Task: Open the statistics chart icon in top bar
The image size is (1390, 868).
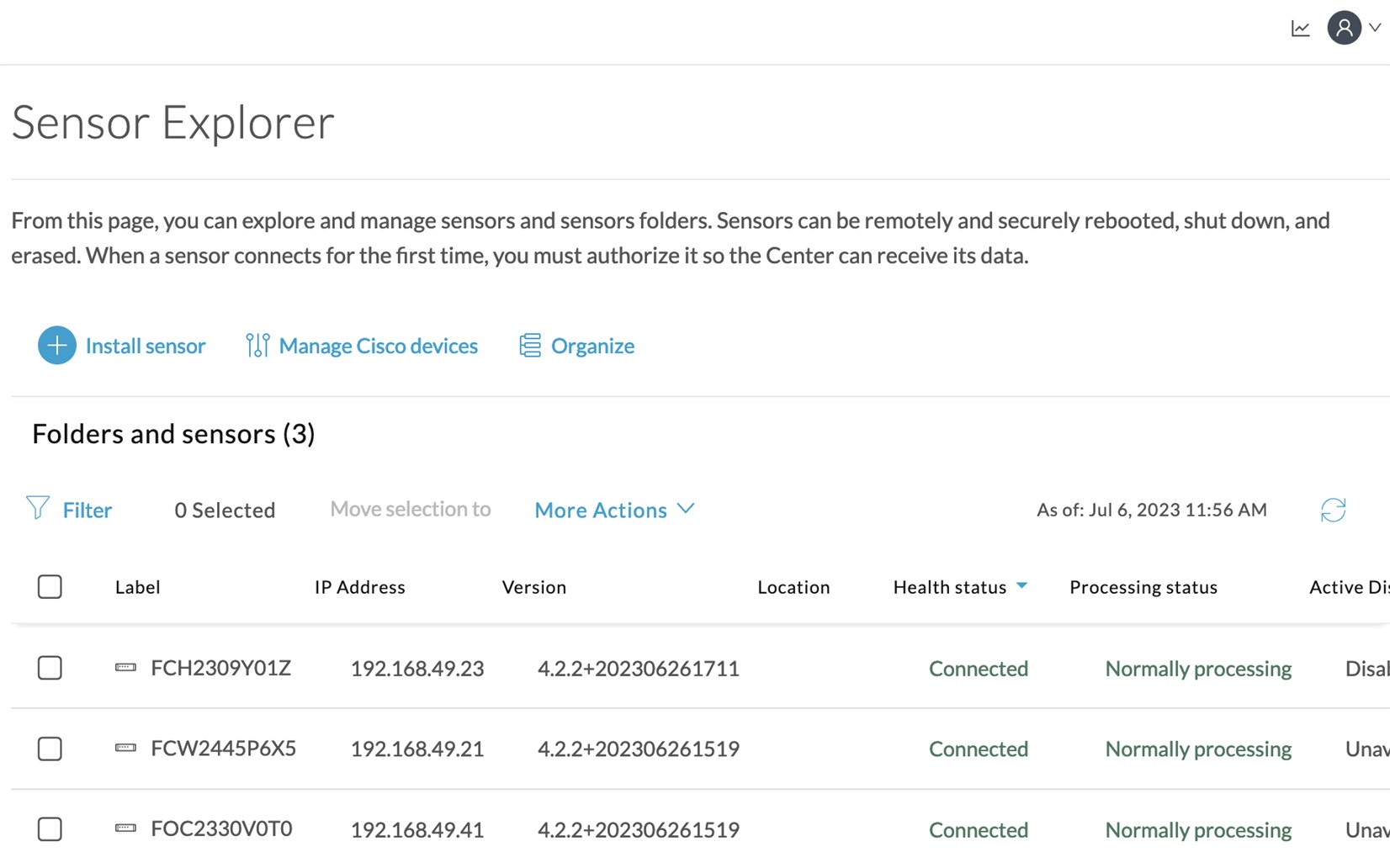Action: [x=1301, y=28]
